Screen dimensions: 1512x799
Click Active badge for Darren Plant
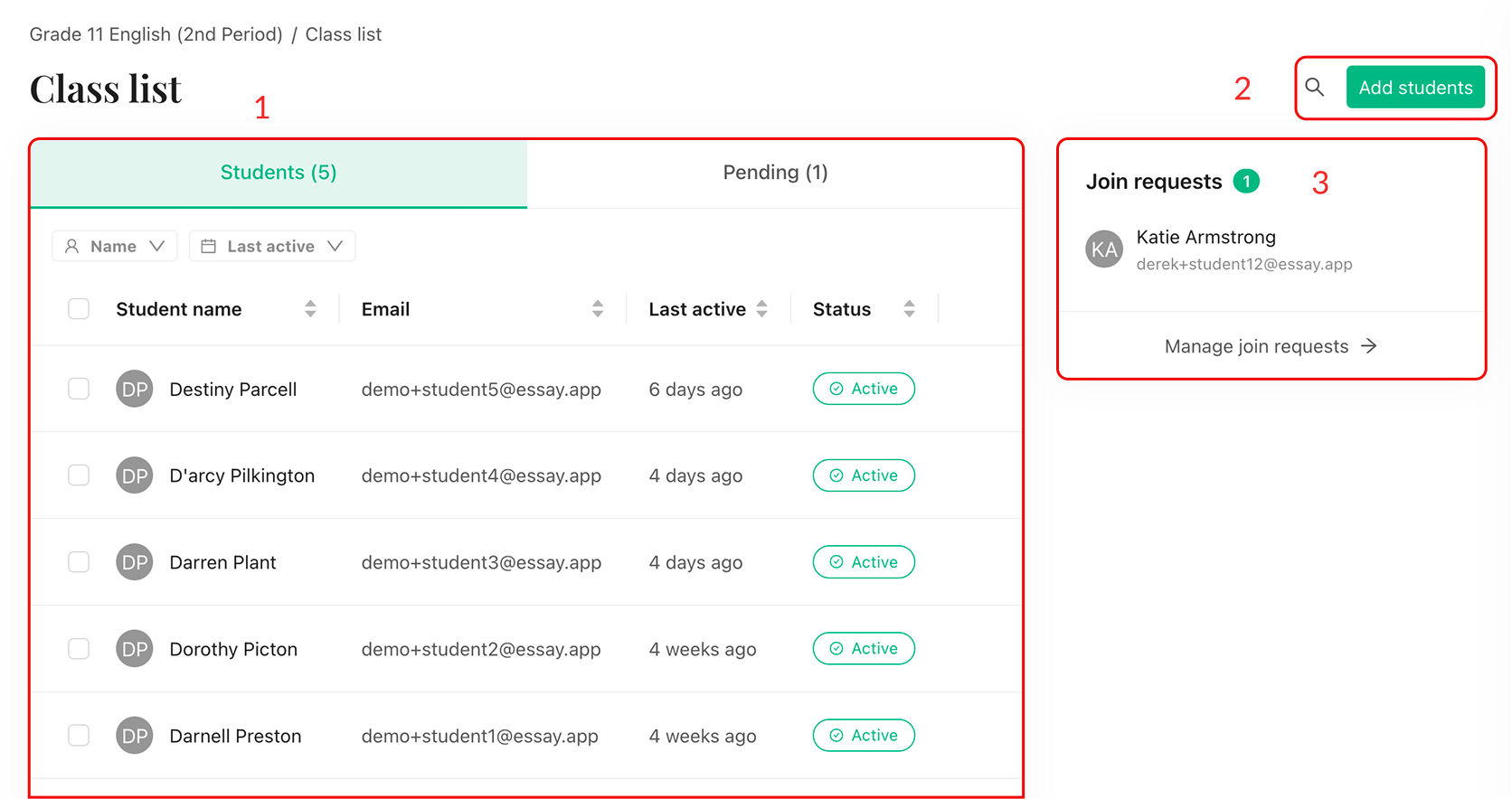click(x=864, y=562)
